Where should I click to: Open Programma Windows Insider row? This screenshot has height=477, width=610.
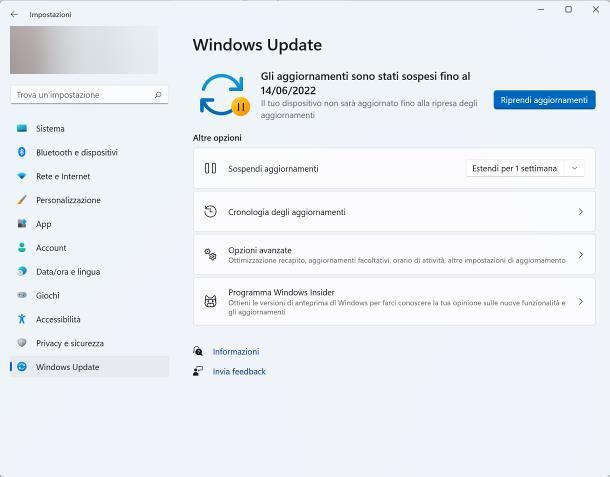(394, 301)
